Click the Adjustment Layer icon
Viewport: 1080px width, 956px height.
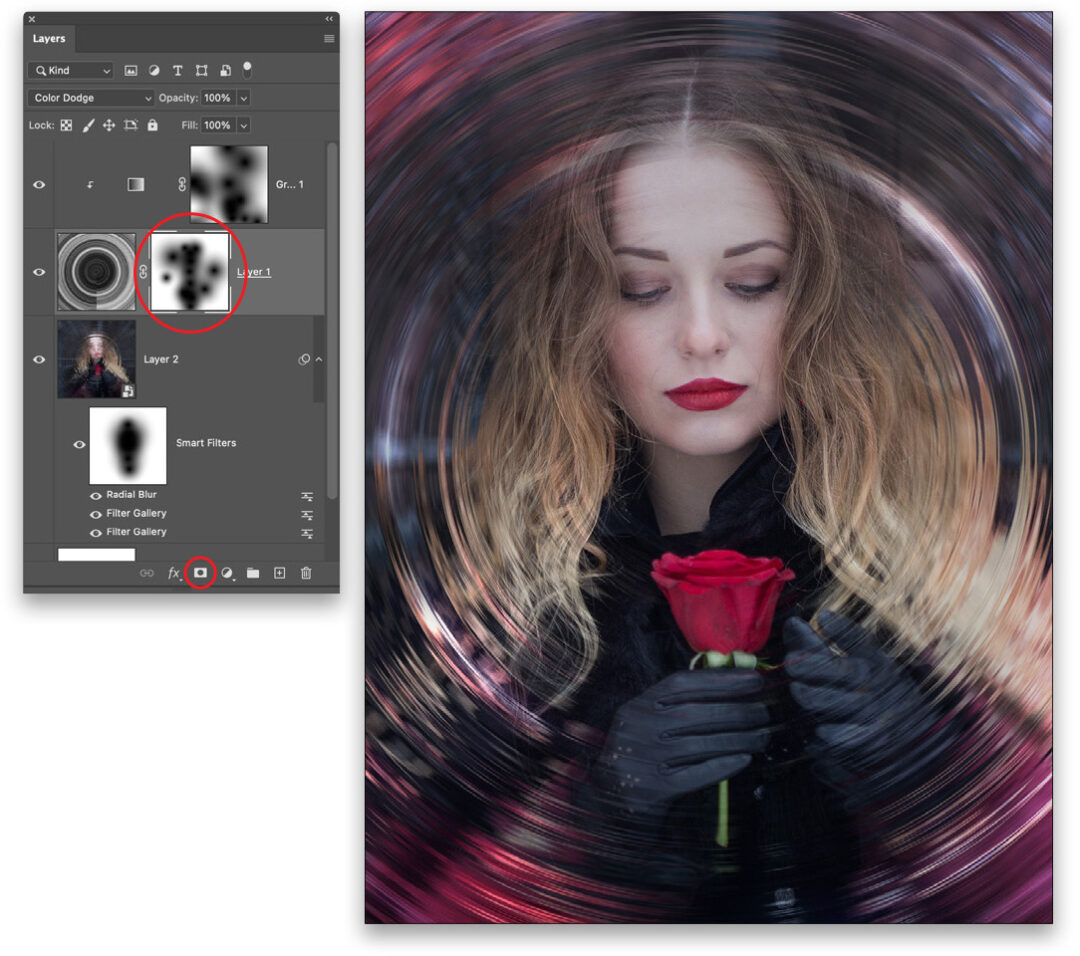pyautogui.click(x=228, y=573)
